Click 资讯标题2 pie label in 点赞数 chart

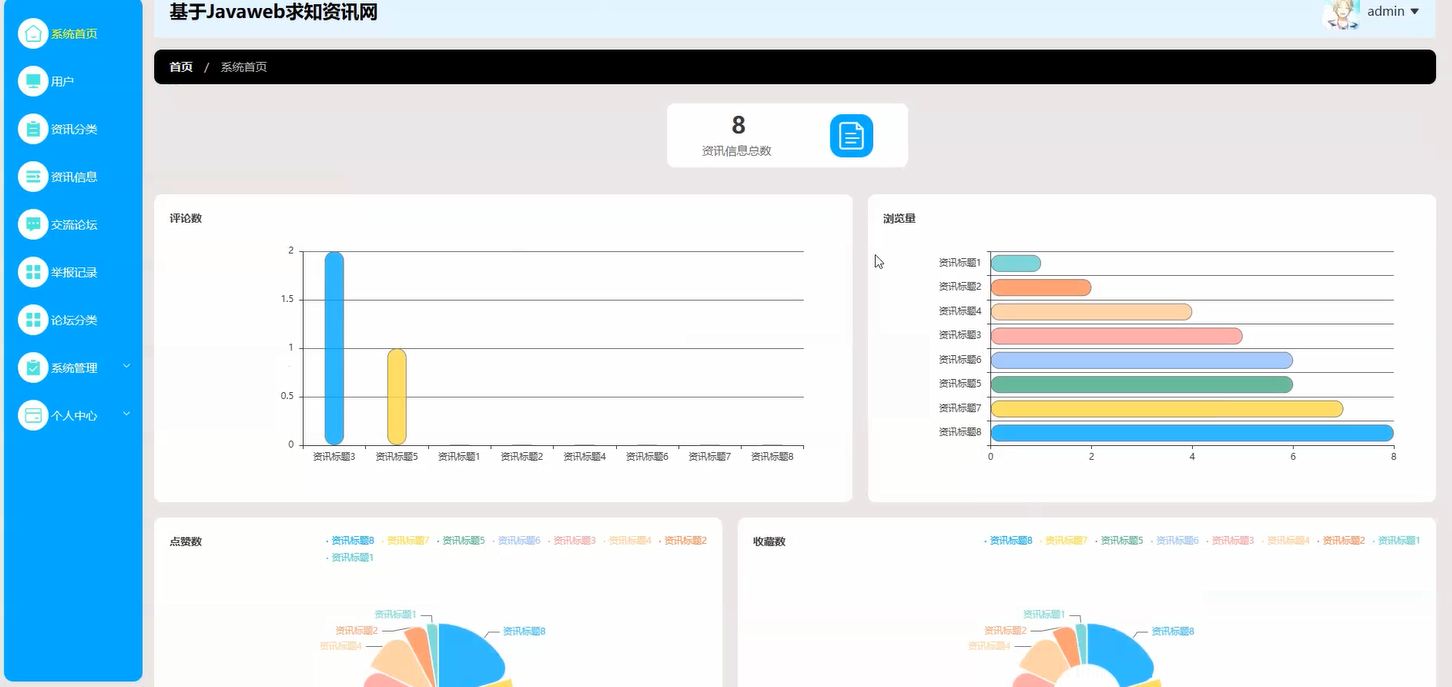pyautogui.click(x=357, y=631)
